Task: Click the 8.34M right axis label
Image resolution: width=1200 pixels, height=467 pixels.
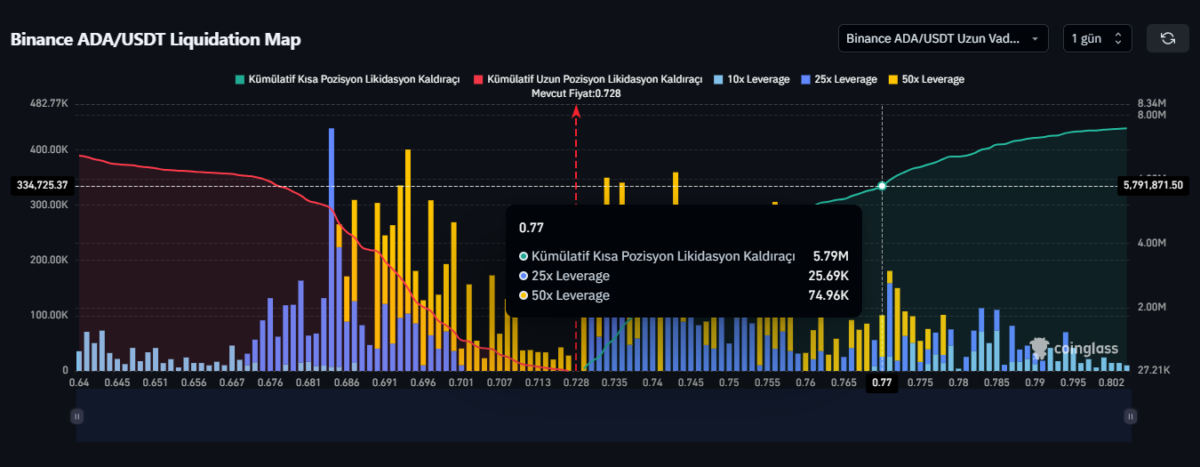Action: [x=1153, y=103]
